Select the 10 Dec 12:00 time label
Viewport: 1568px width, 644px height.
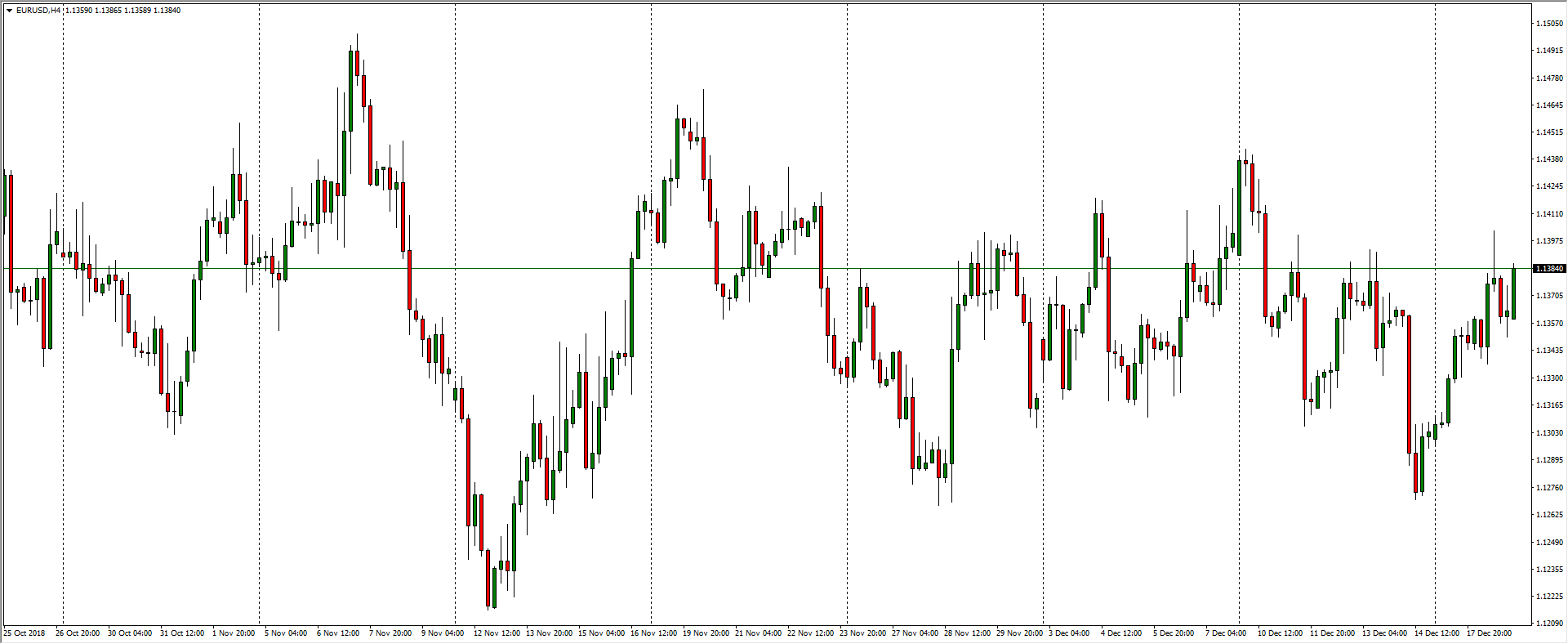(1280, 633)
